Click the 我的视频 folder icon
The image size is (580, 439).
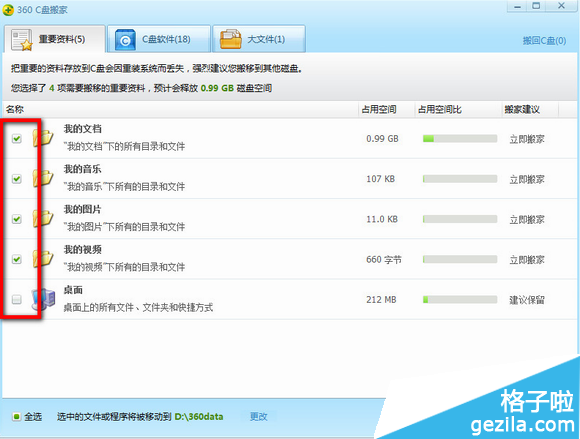tap(43, 259)
